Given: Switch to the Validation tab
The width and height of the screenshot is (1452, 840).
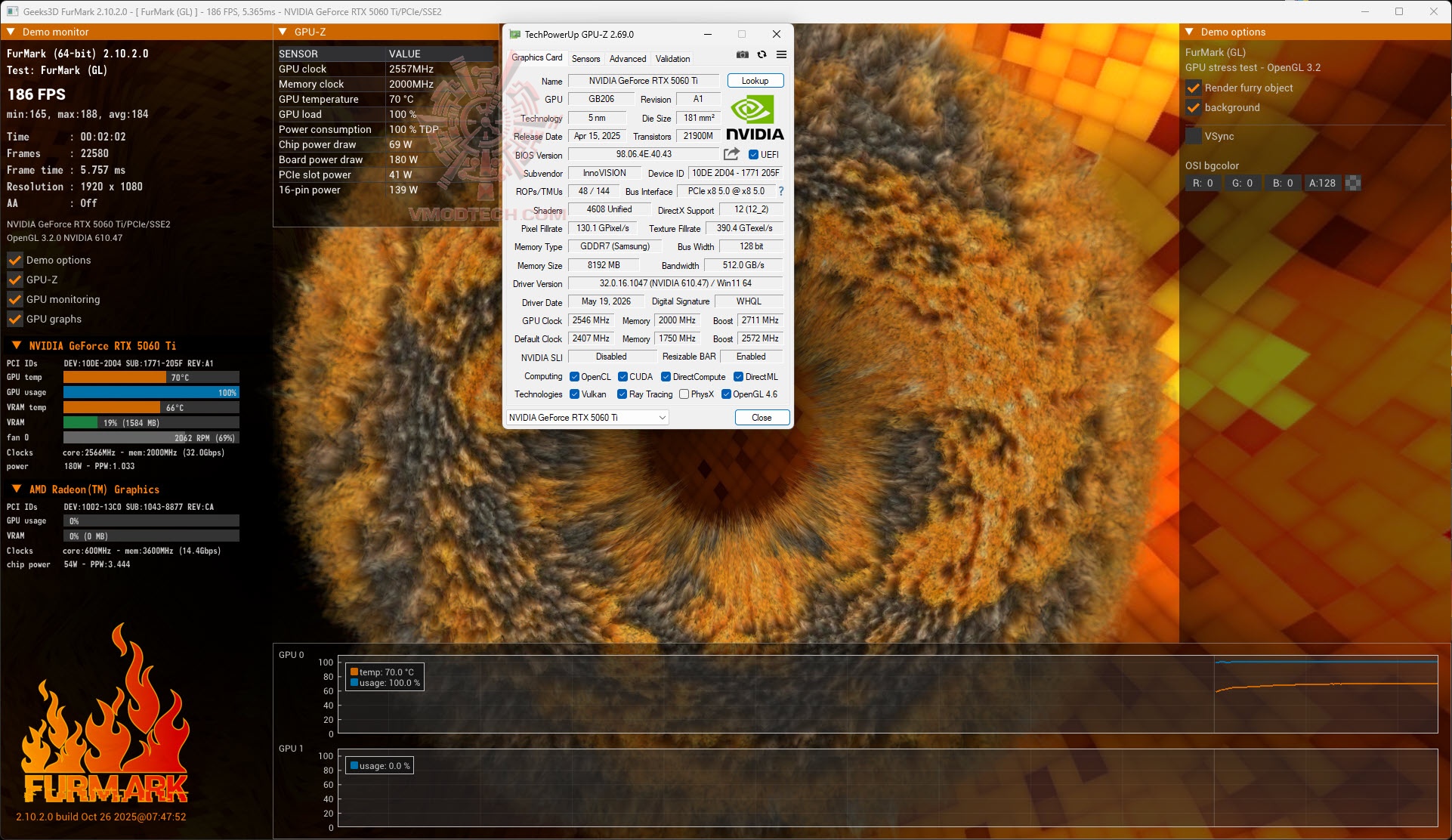Looking at the screenshot, I should 672,58.
